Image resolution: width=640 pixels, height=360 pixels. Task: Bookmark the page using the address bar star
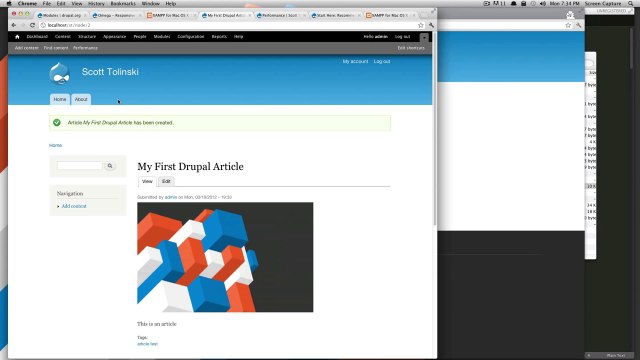click(x=421, y=25)
